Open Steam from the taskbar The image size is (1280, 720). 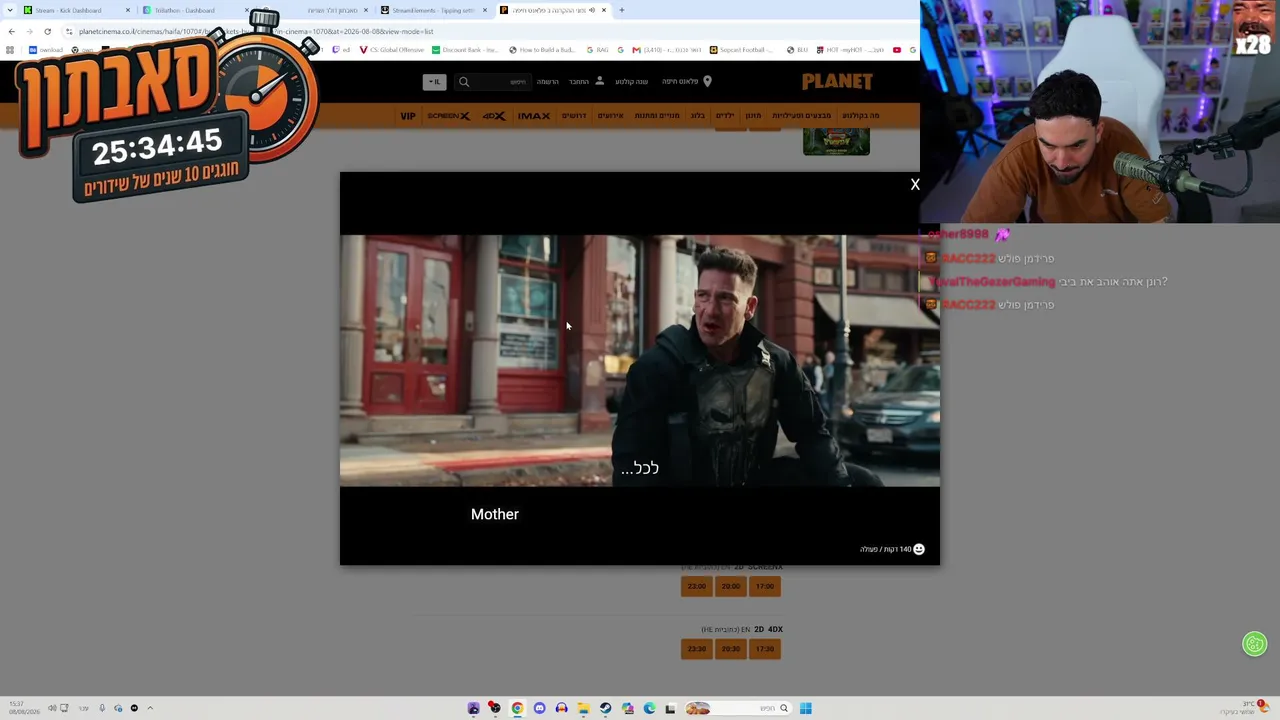[x=605, y=708]
